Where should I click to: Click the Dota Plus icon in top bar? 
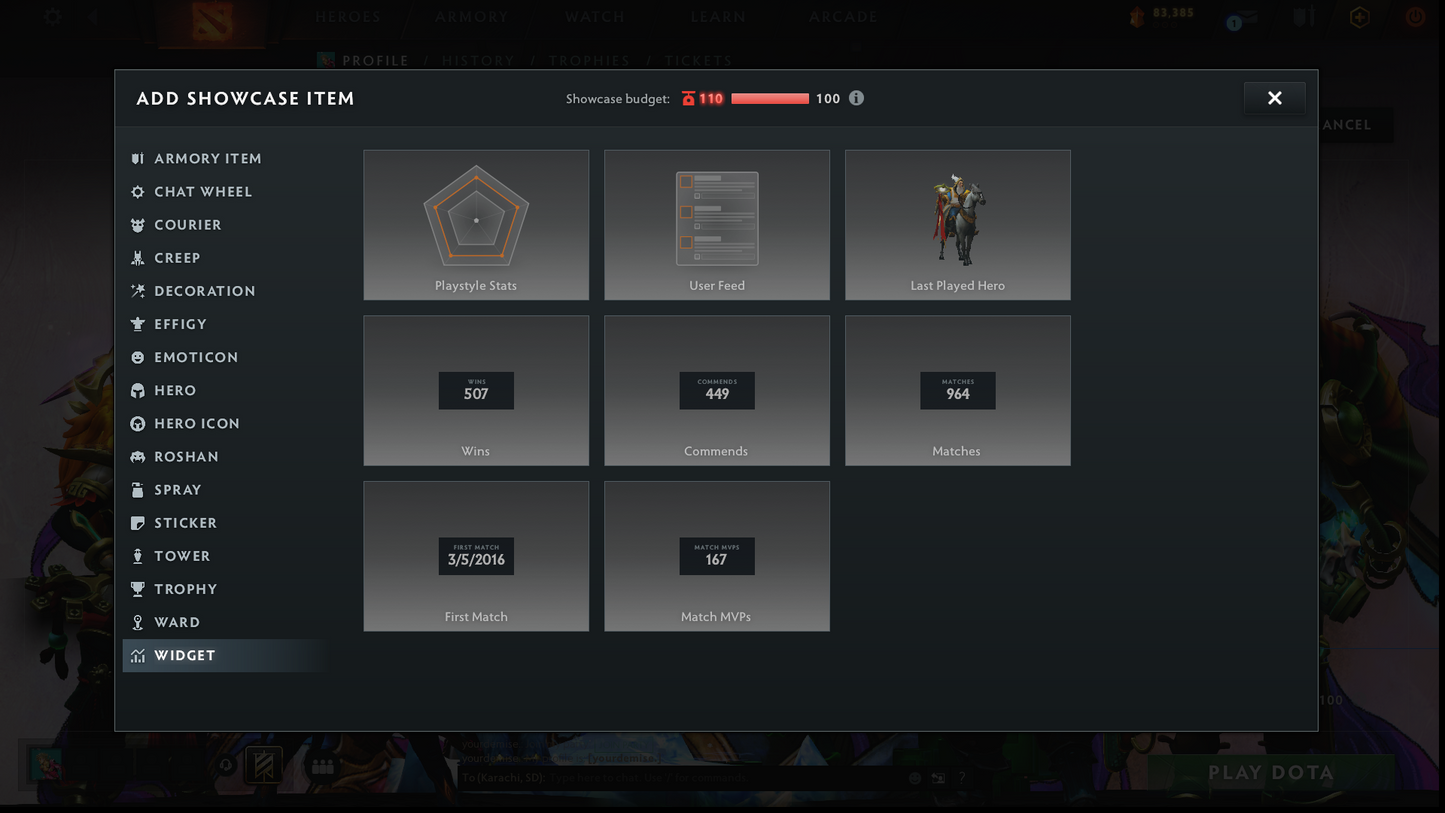(x=1359, y=17)
